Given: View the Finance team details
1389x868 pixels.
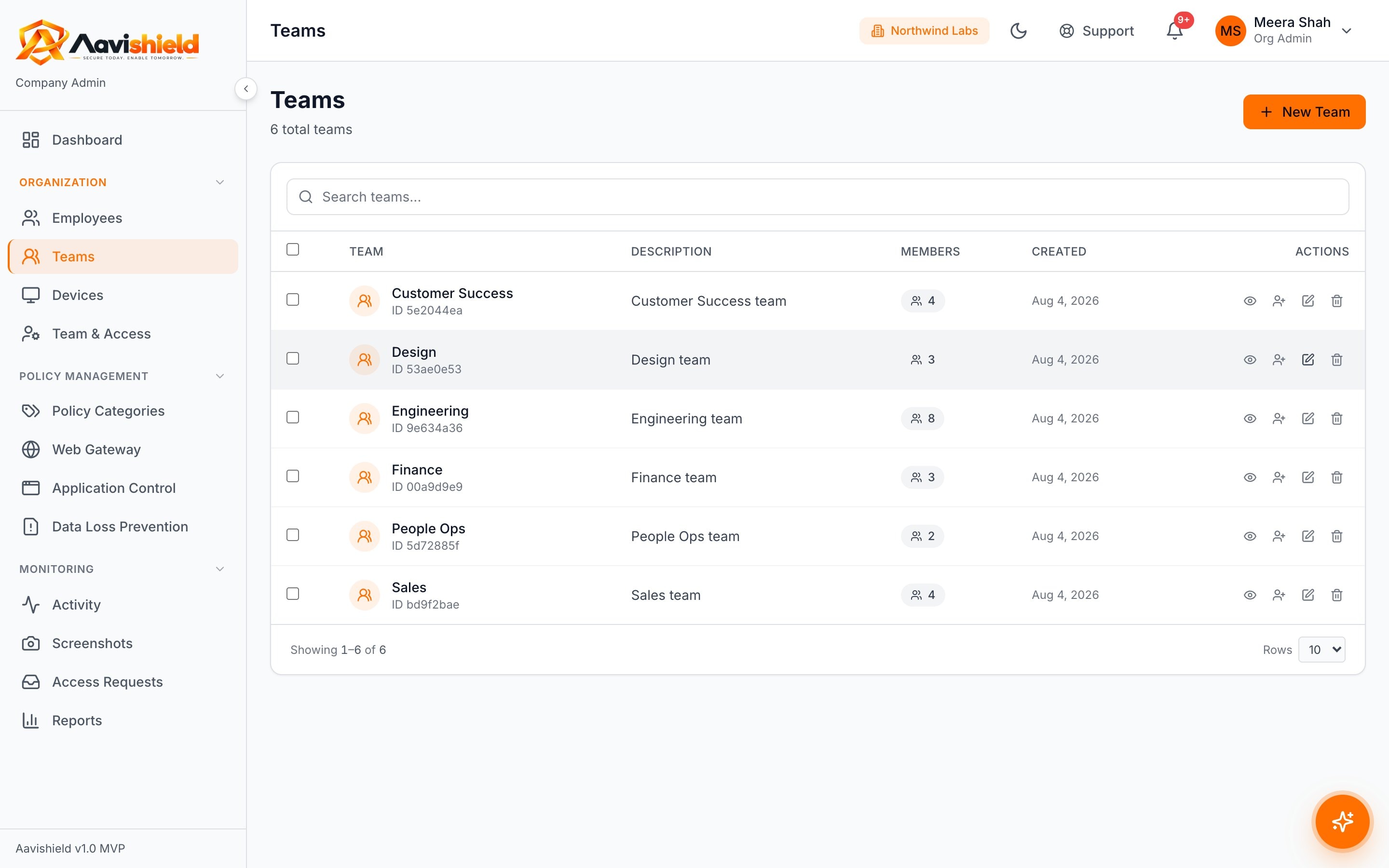Looking at the screenshot, I should pos(1250,477).
